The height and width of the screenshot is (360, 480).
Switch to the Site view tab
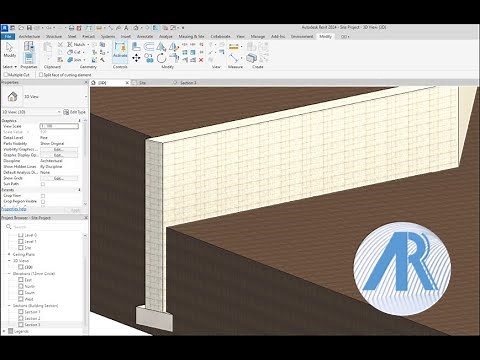tap(142, 83)
